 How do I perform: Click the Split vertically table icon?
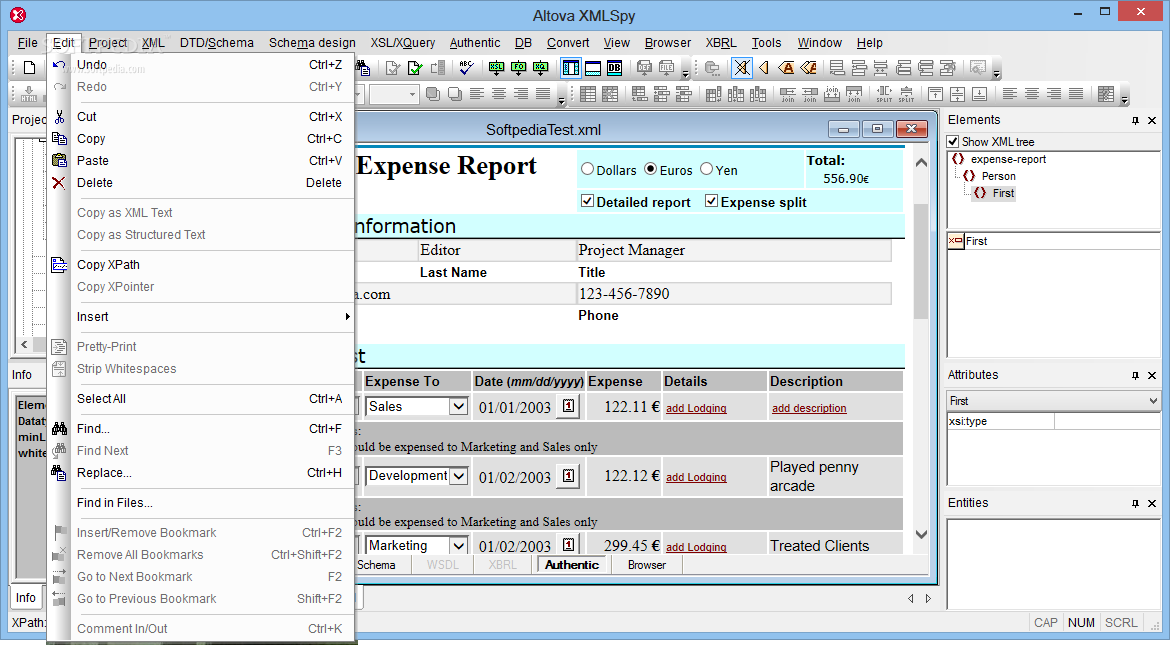click(x=907, y=94)
